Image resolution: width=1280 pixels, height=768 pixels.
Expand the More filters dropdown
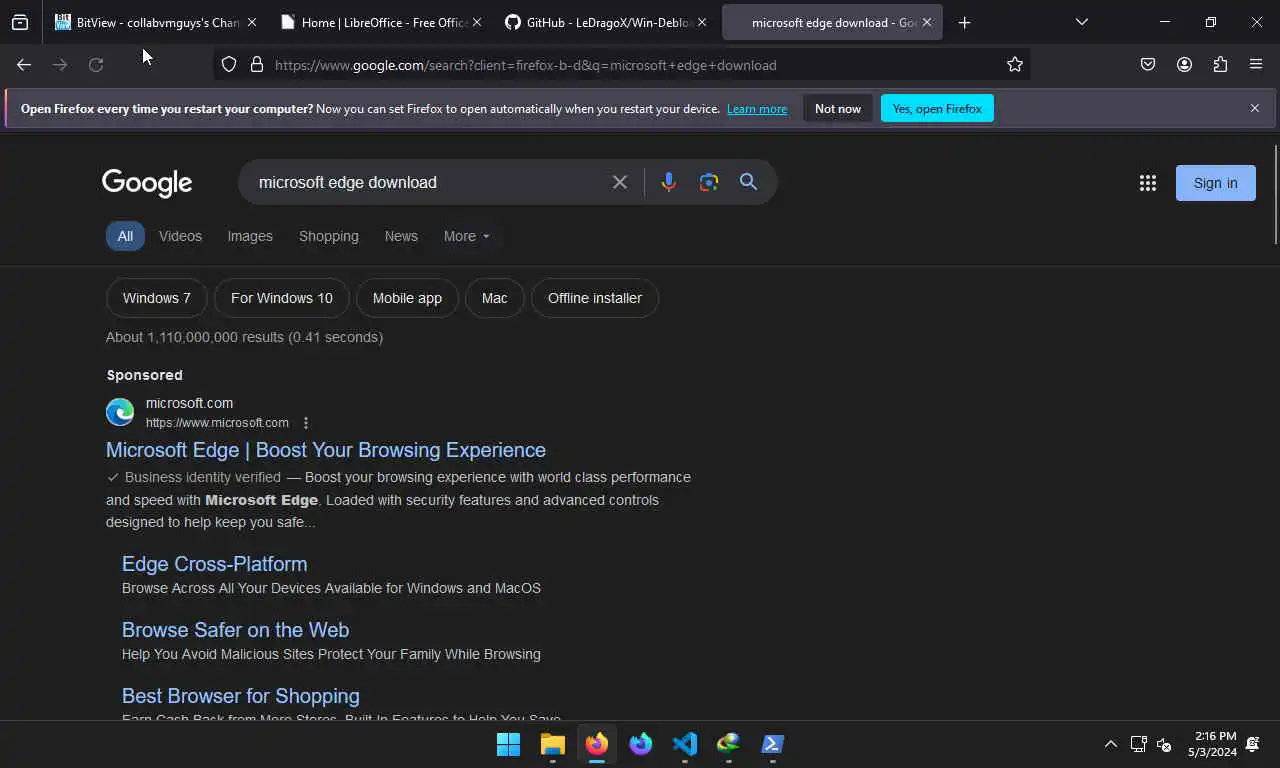click(467, 236)
